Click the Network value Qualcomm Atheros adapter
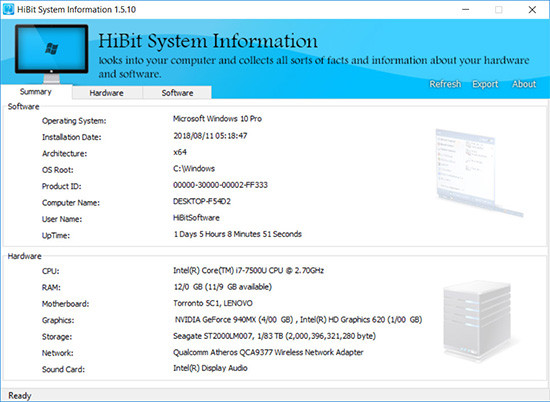550x402 pixels. point(268,352)
